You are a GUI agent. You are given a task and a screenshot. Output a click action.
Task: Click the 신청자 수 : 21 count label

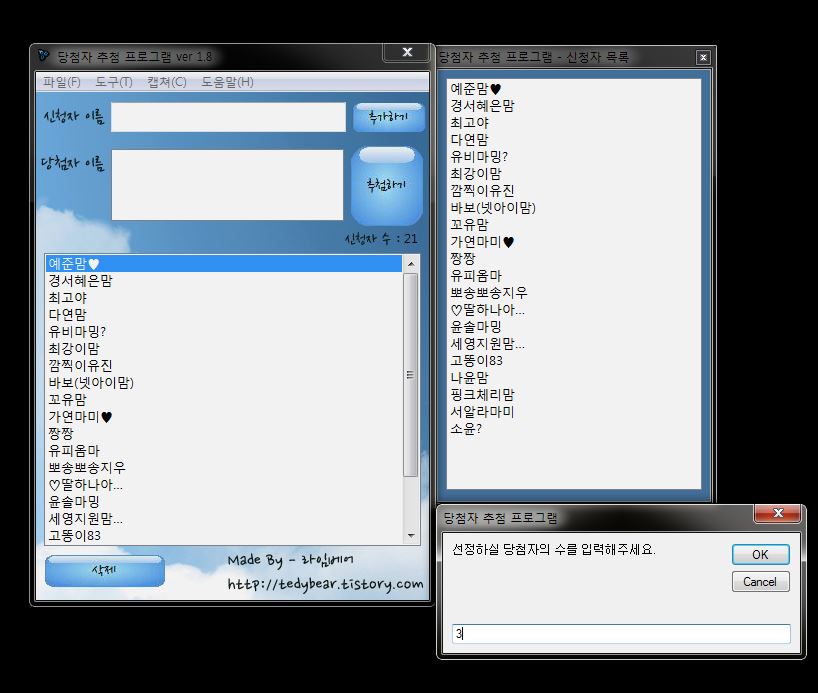point(381,239)
